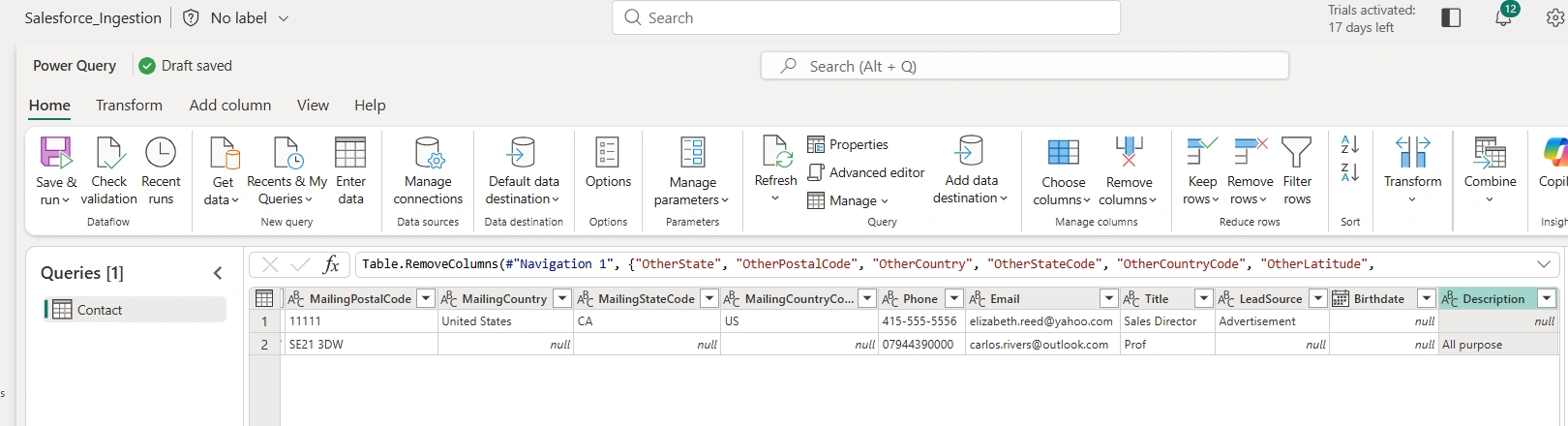
Task: Open the MailingStateCode column filter dropdown
Action: pos(709,298)
